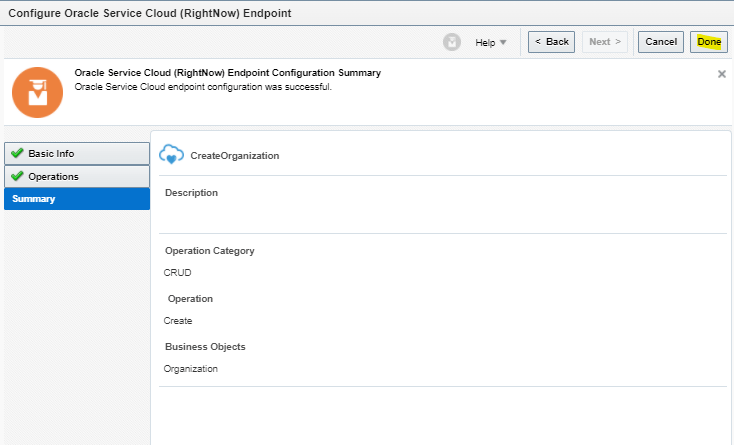Click the Endpoint Configuration Summary heading
This screenshot has height=445, width=734.
(227, 74)
